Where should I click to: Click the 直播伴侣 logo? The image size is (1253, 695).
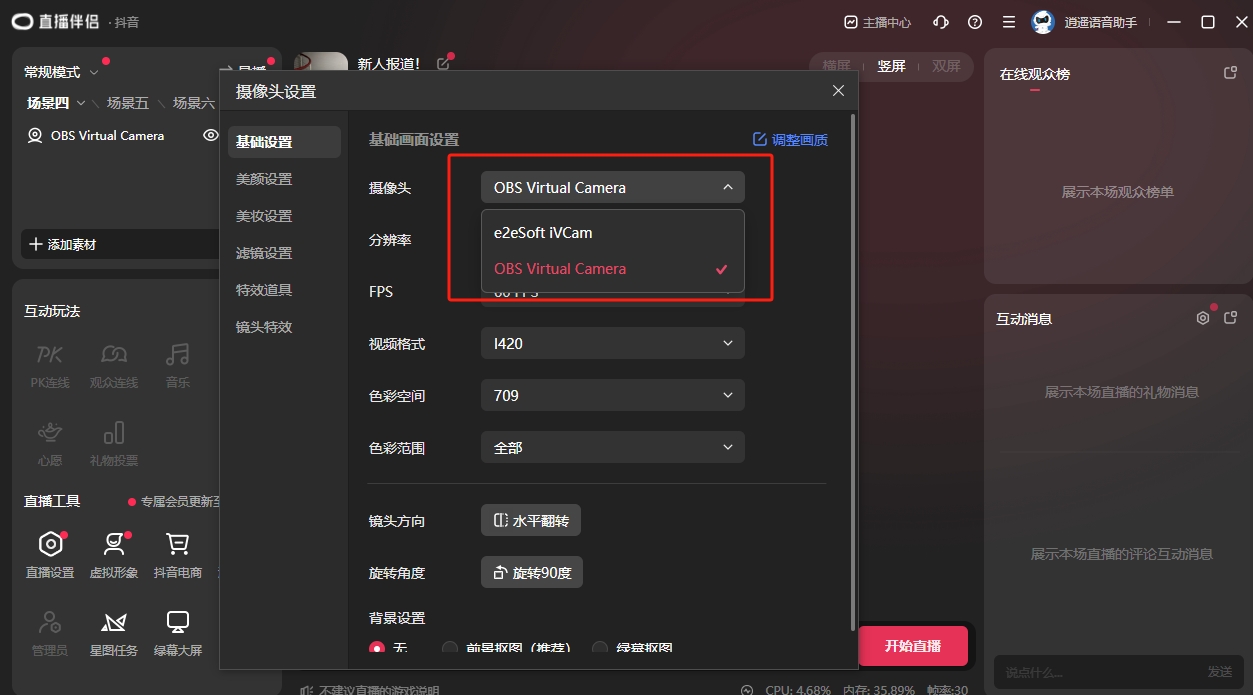point(56,22)
